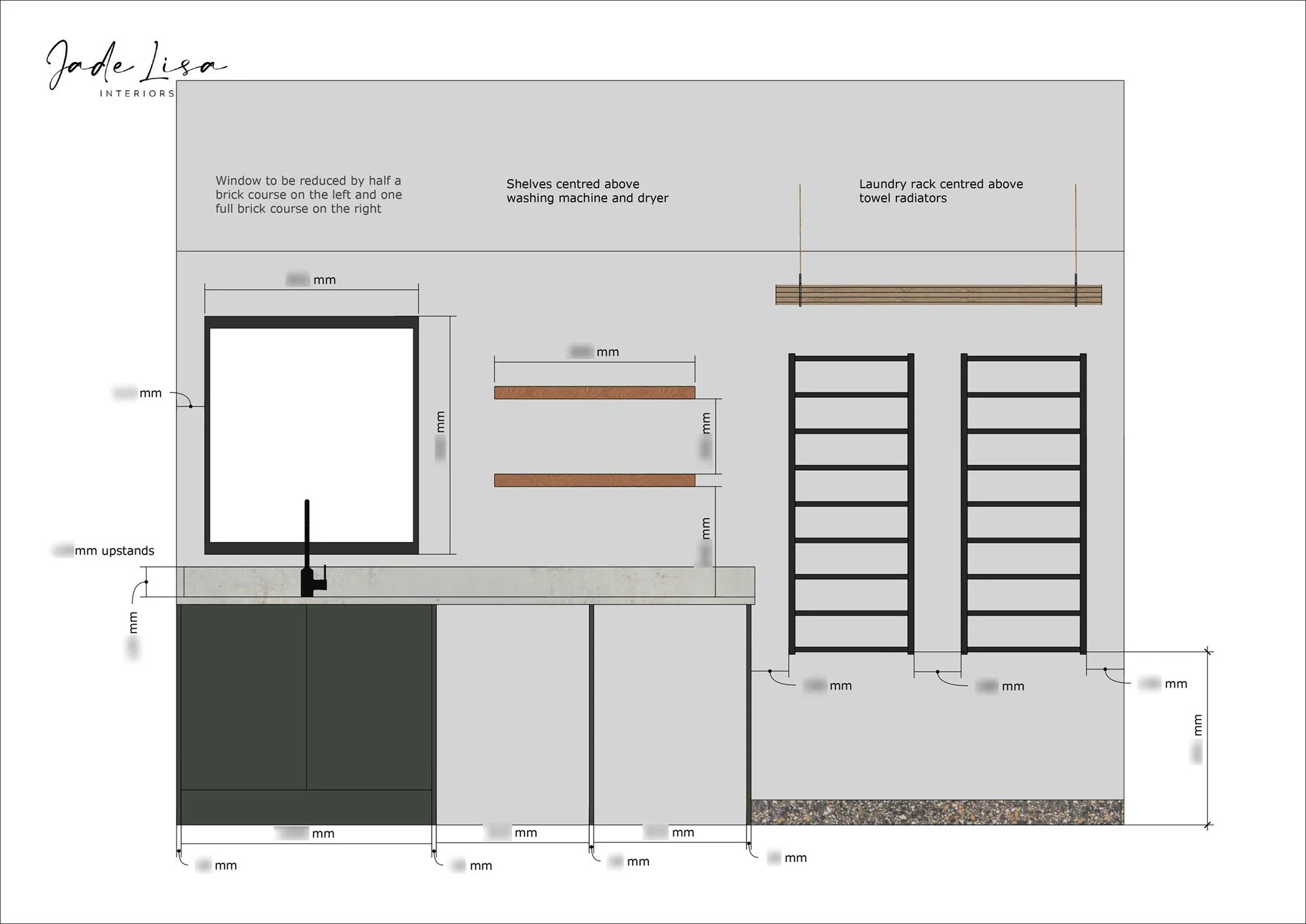The width and height of the screenshot is (1306, 924).
Task: Click the upper wooden shelf
Action: click(x=594, y=392)
